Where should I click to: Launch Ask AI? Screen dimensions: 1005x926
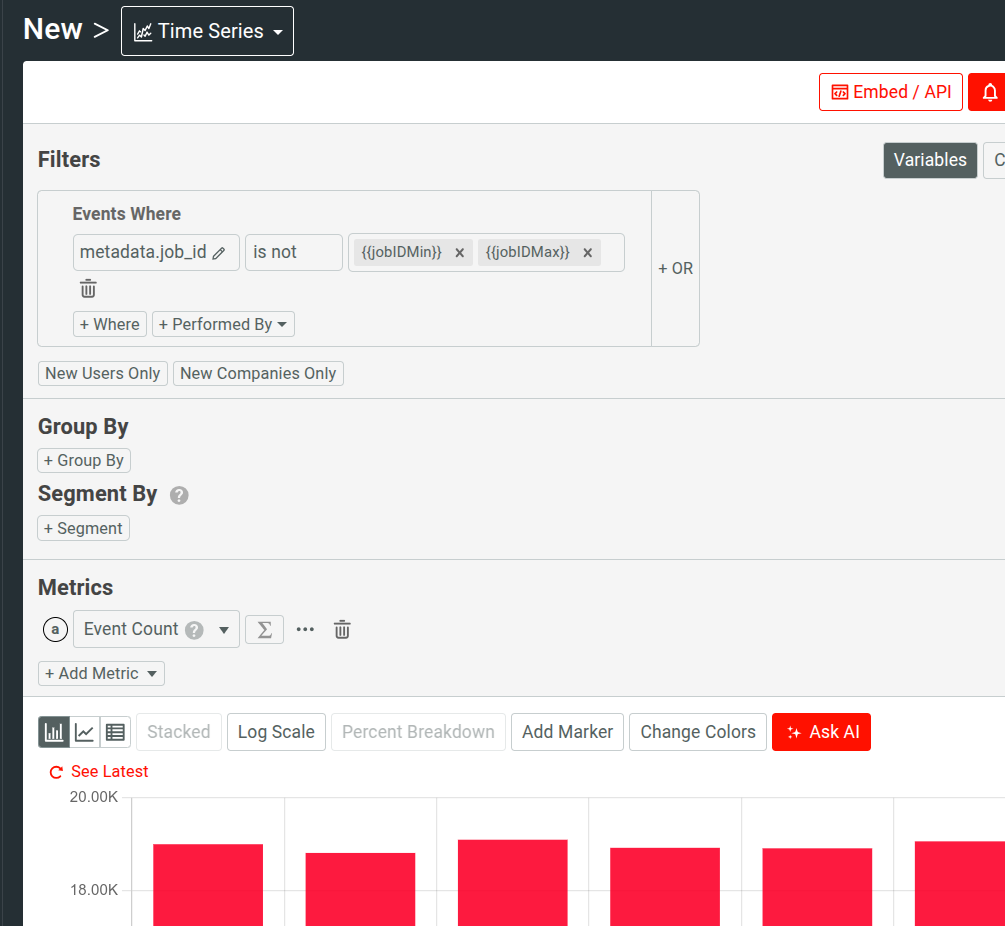coord(821,731)
